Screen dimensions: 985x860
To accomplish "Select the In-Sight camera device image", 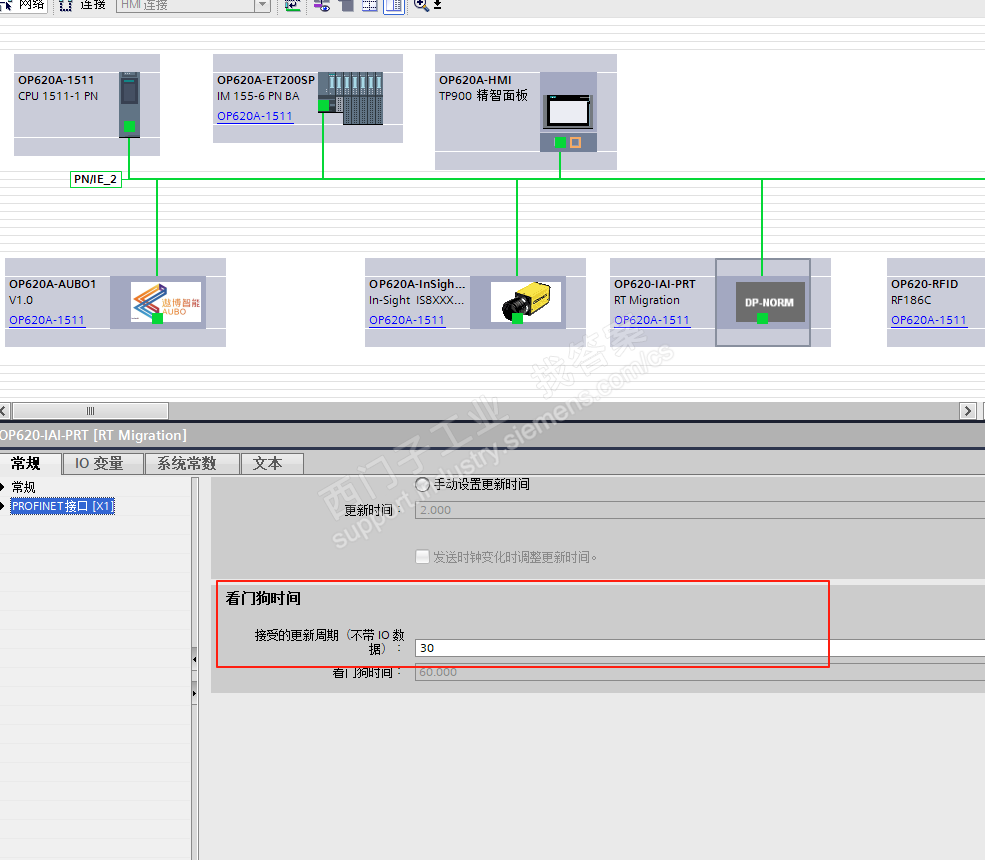I will [x=526, y=302].
